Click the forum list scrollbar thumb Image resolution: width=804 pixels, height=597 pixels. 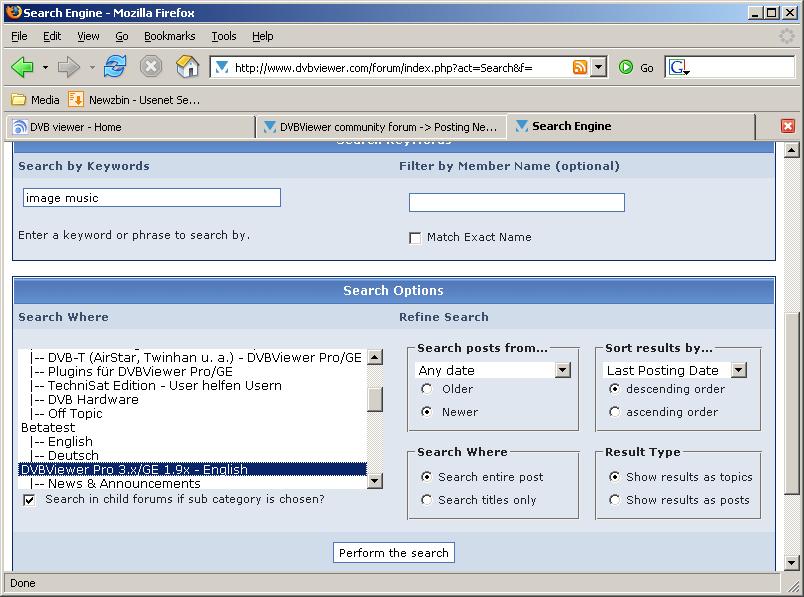pos(375,400)
